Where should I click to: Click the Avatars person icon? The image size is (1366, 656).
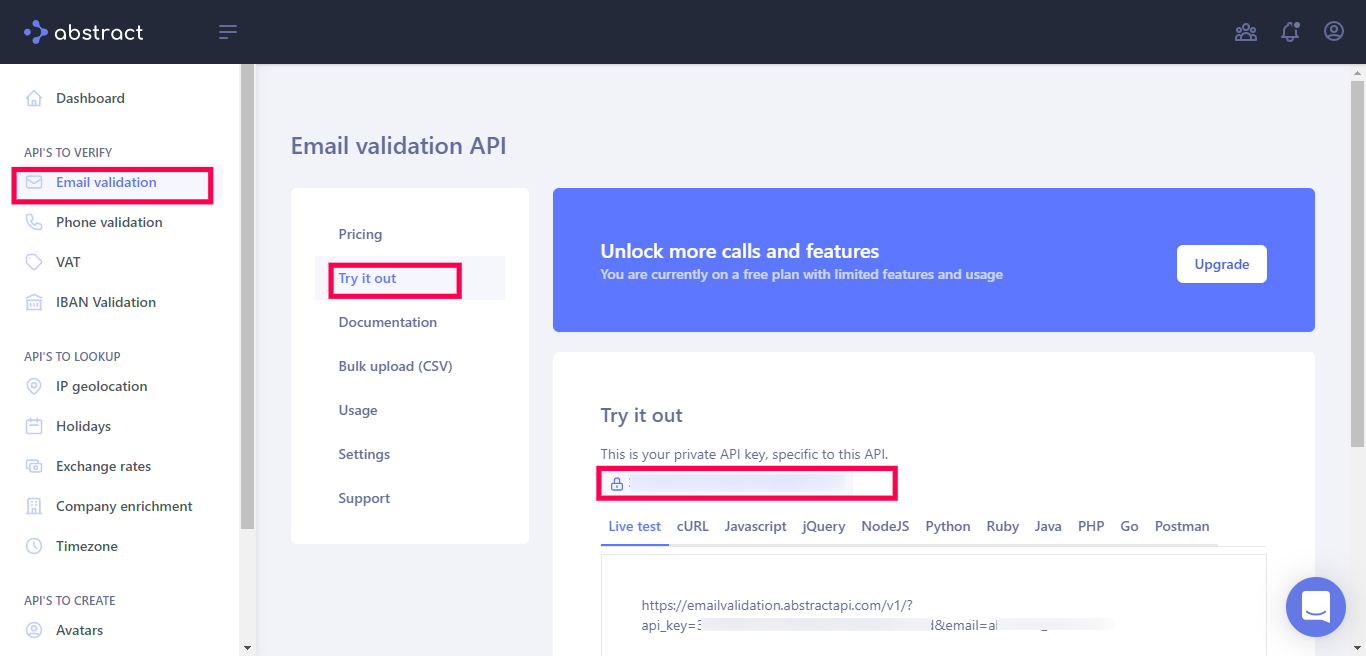pos(34,630)
